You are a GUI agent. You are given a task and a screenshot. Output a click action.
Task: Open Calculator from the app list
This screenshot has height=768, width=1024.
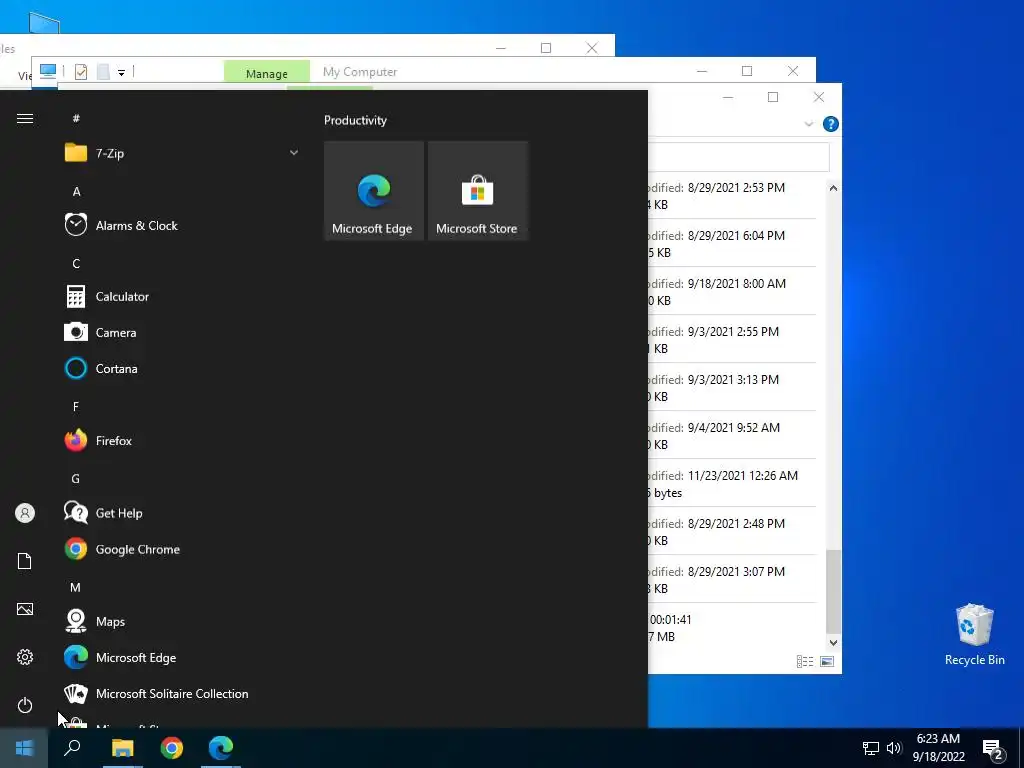tap(181, 296)
